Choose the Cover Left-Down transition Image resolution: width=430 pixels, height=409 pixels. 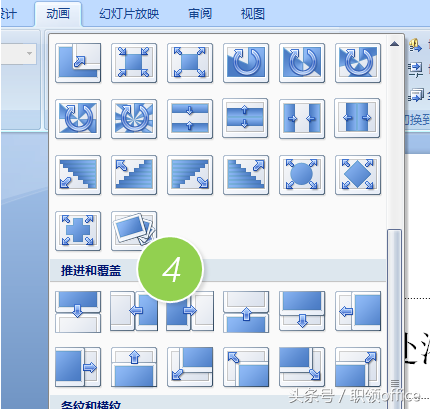pyautogui.click(x=190, y=367)
